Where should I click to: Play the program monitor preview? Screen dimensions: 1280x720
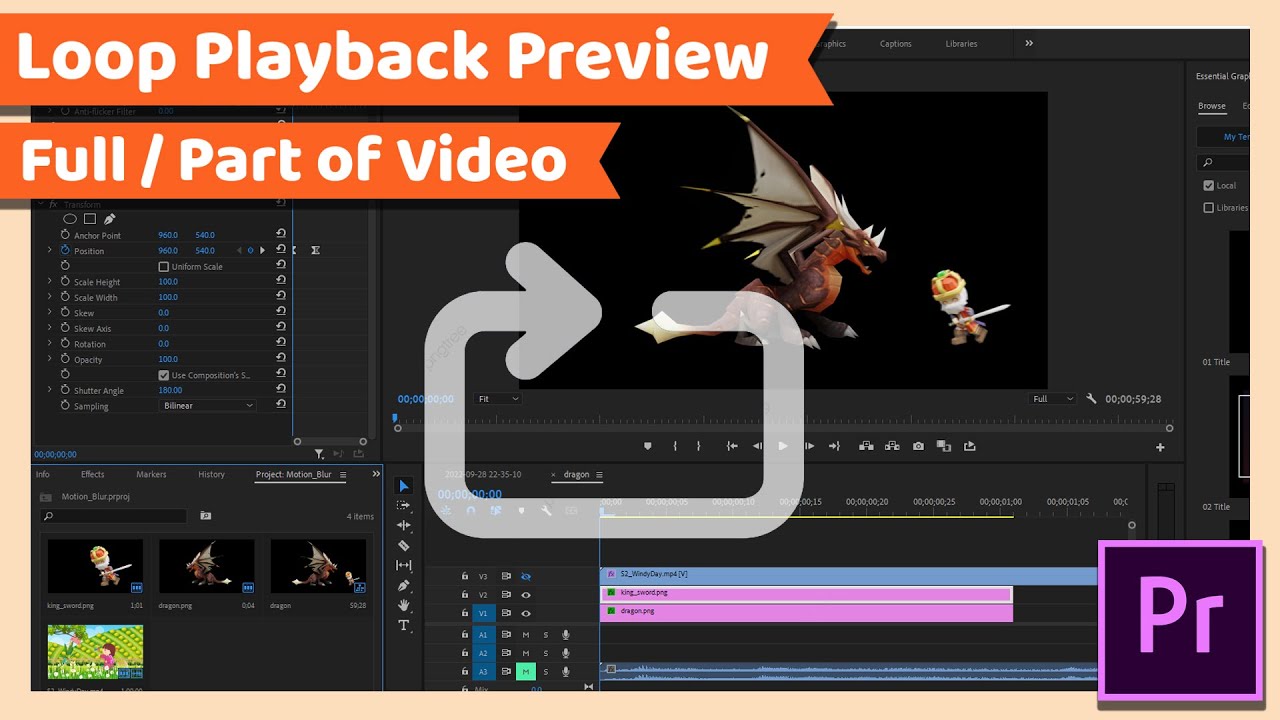click(x=783, y=446)
